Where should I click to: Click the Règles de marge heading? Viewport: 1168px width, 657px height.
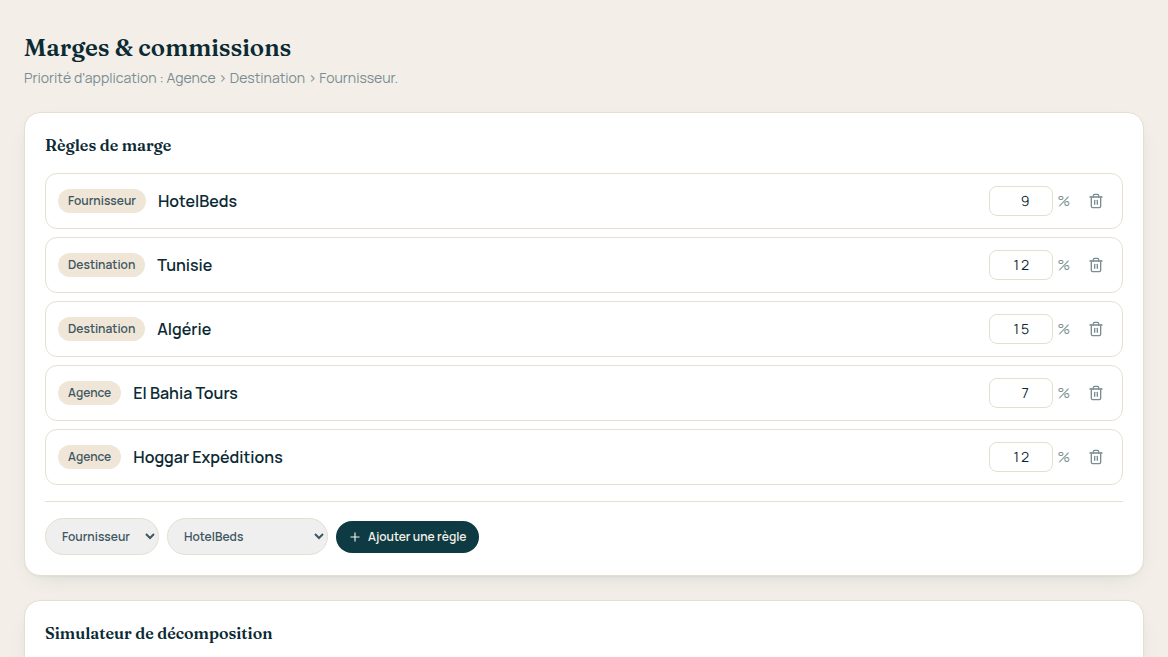108,145
